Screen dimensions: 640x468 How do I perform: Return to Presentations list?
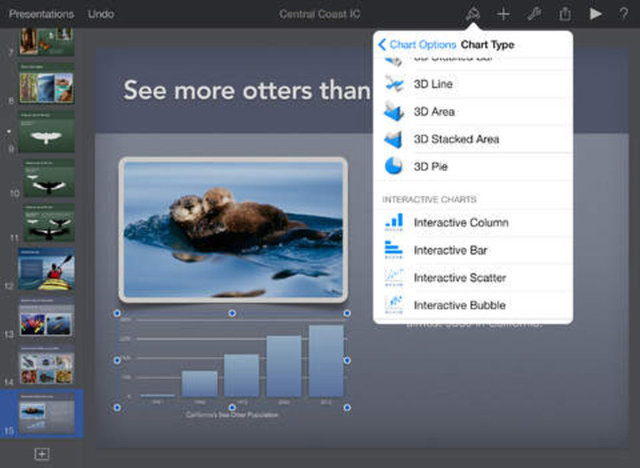(41, 14)
